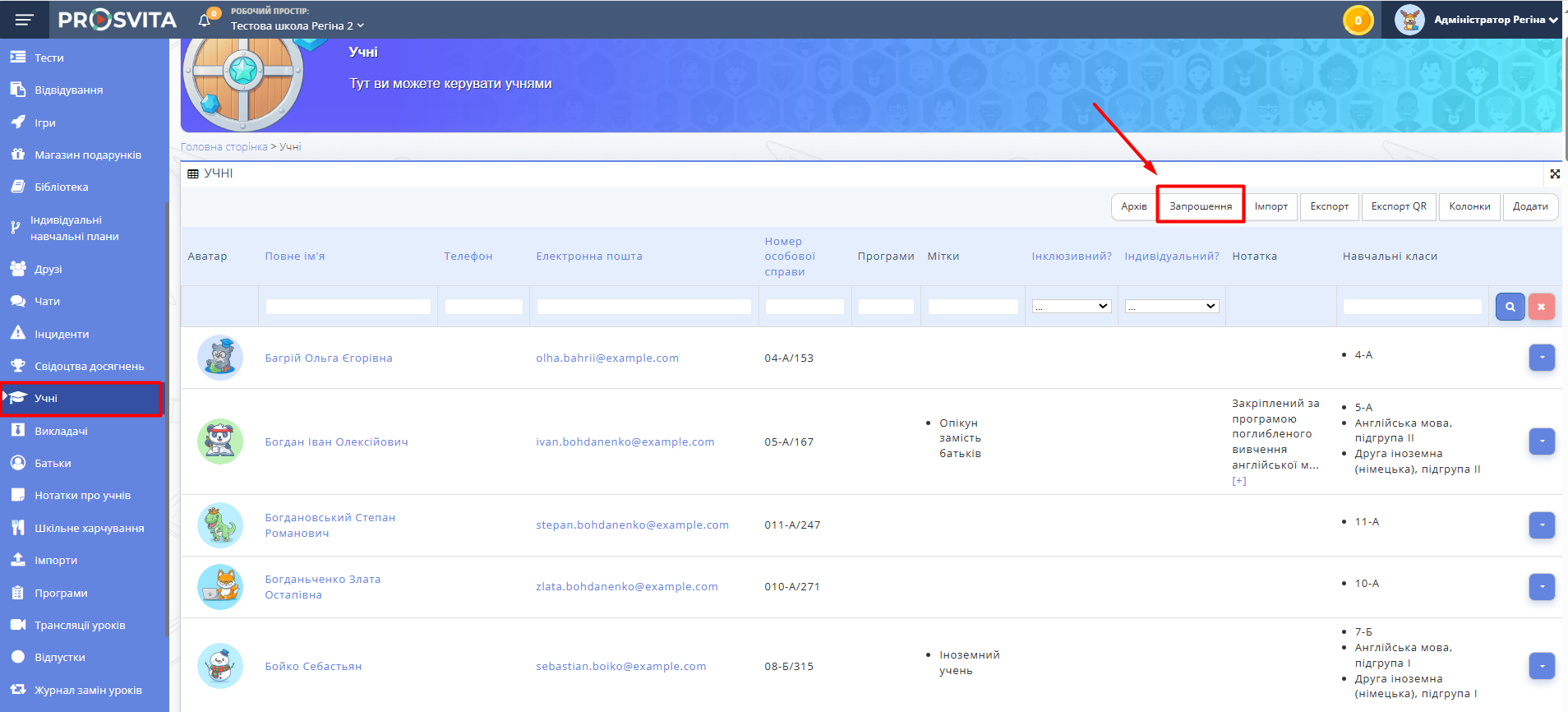Viewport: 1568px width, 712px height.
Task: Open actions dropdown for Богдановський Степан Романович
Action: click(1542, 525)
